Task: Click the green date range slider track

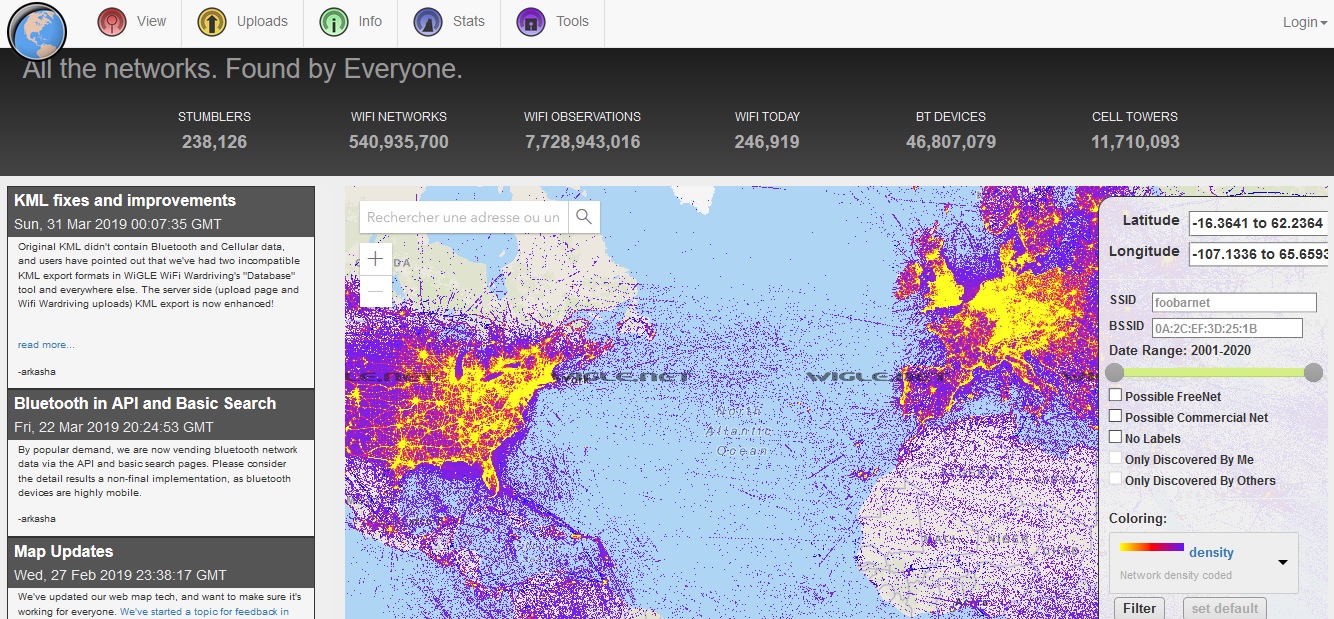Action: [x=1214, y=372]
